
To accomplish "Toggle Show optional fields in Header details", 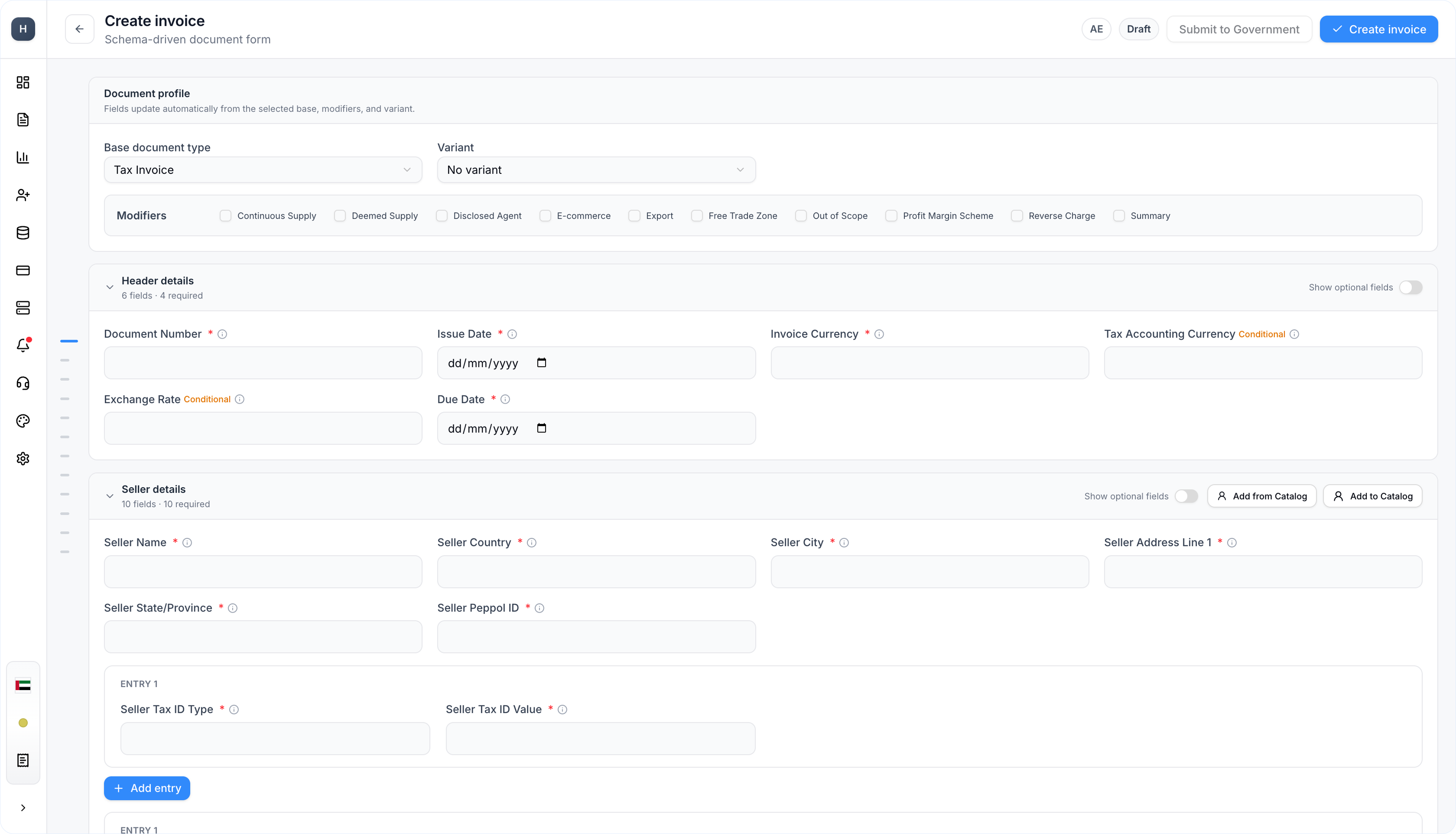I will click(1411, 287).
